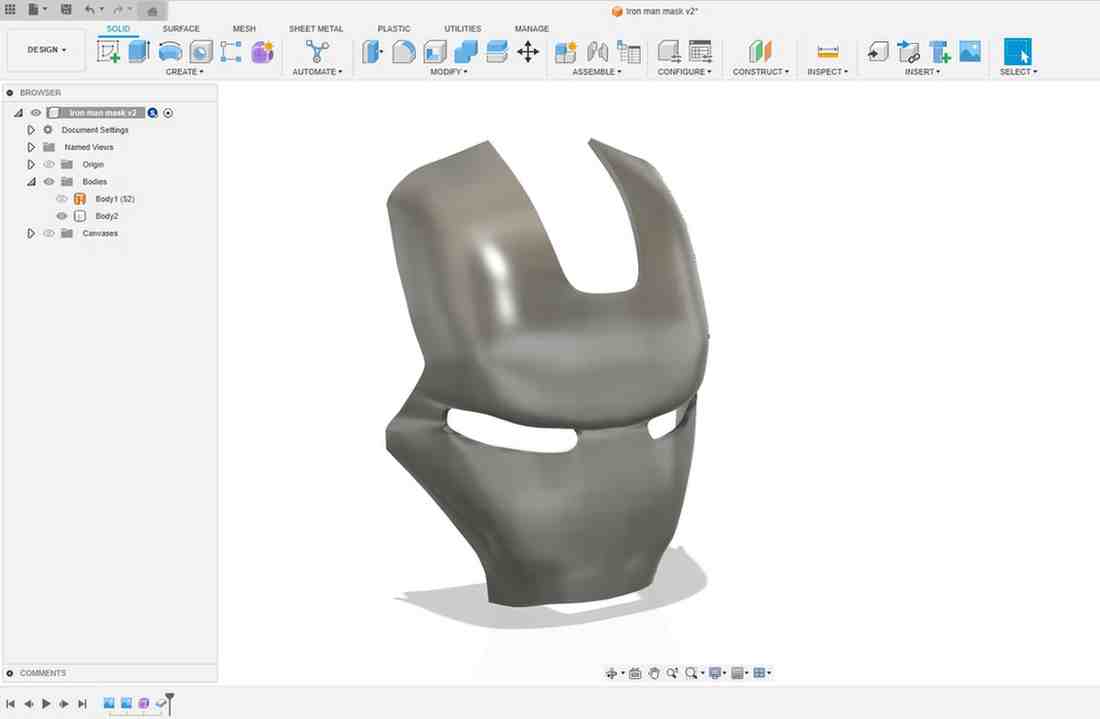Toggle visibility of the Origin folder
This screenshot has height=719, width=1100.
[x=48, y=164]
